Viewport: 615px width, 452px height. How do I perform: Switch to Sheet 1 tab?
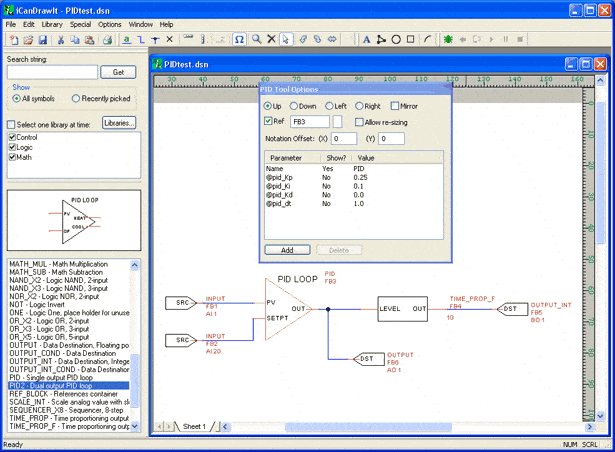pos(193,426)
